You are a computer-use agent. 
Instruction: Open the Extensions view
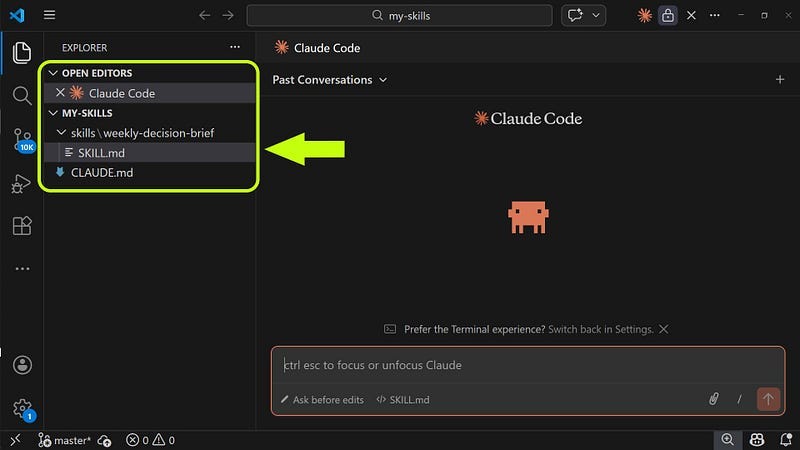[x=21, y=226]
